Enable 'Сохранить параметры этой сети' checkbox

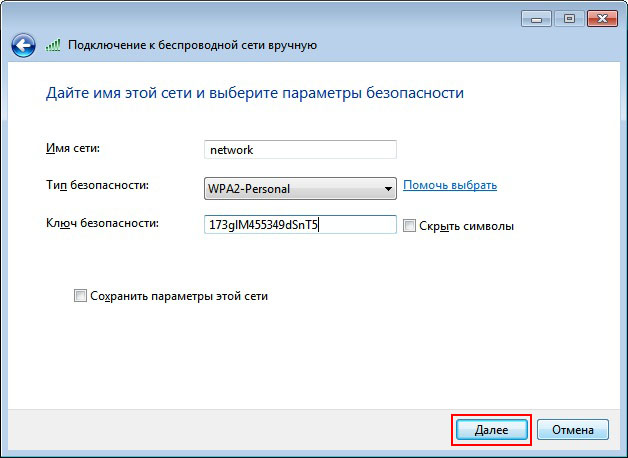(x=80, y=296)
